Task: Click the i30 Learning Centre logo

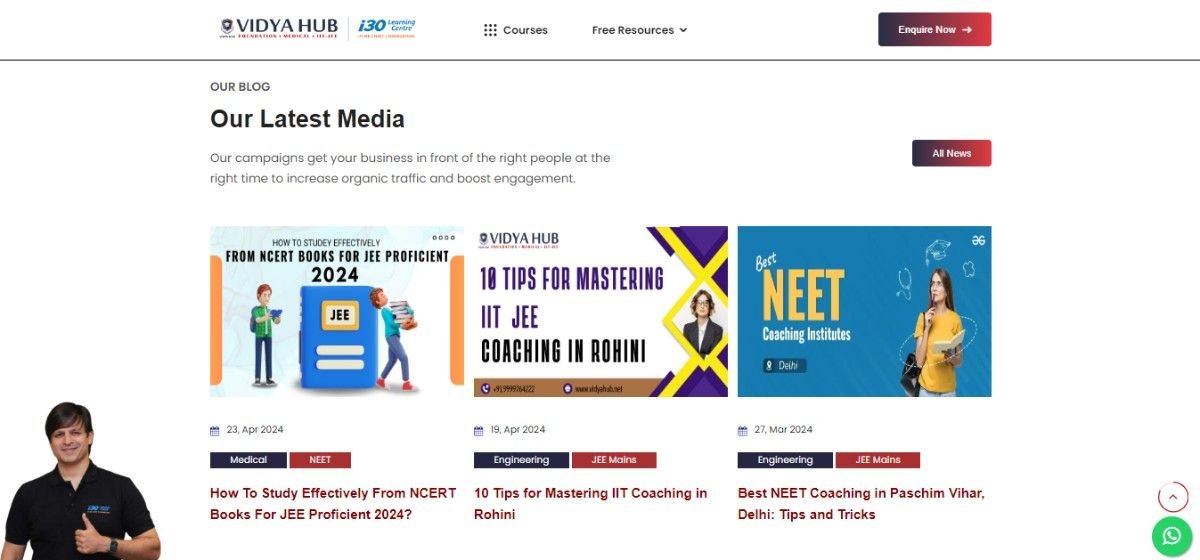Action: [386, 28]
